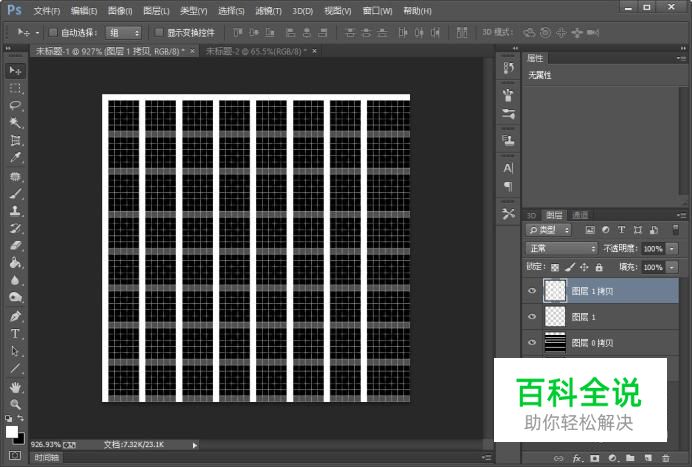Hide the 图层 1 拷贝 layer
This screenshot has width=692, height=467.
coord(532,291)
